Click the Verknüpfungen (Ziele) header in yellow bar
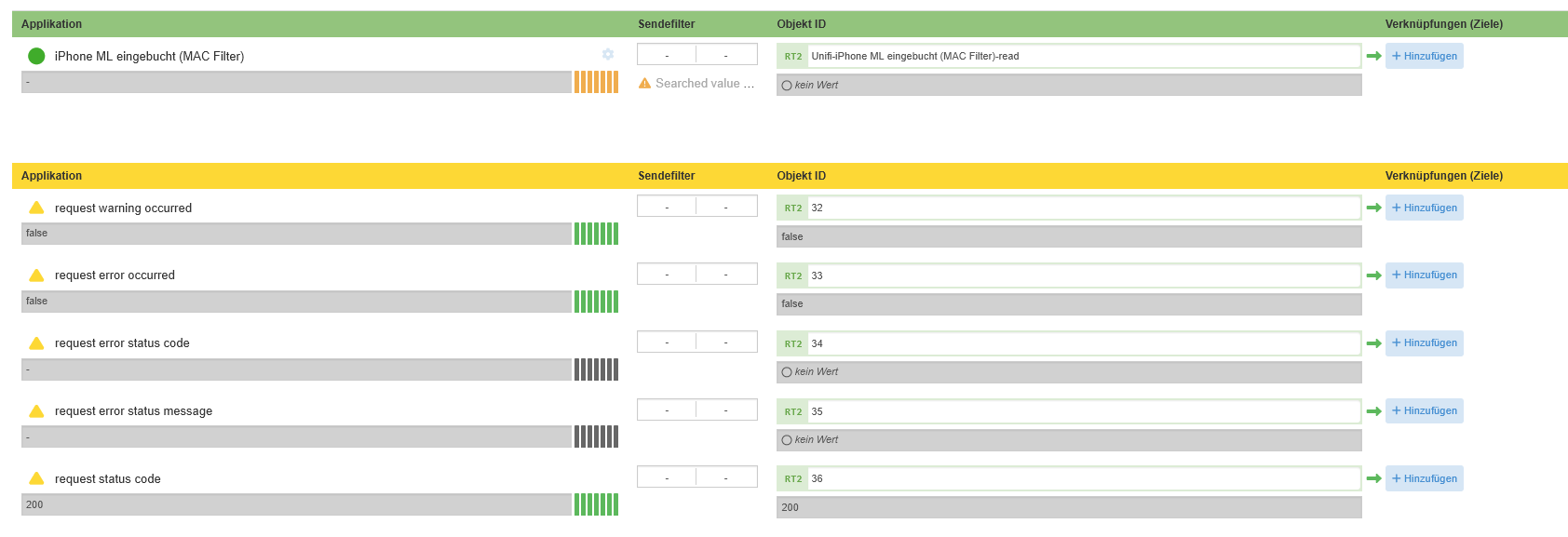Viewport: 1568px width, 537px height. 1443,176
